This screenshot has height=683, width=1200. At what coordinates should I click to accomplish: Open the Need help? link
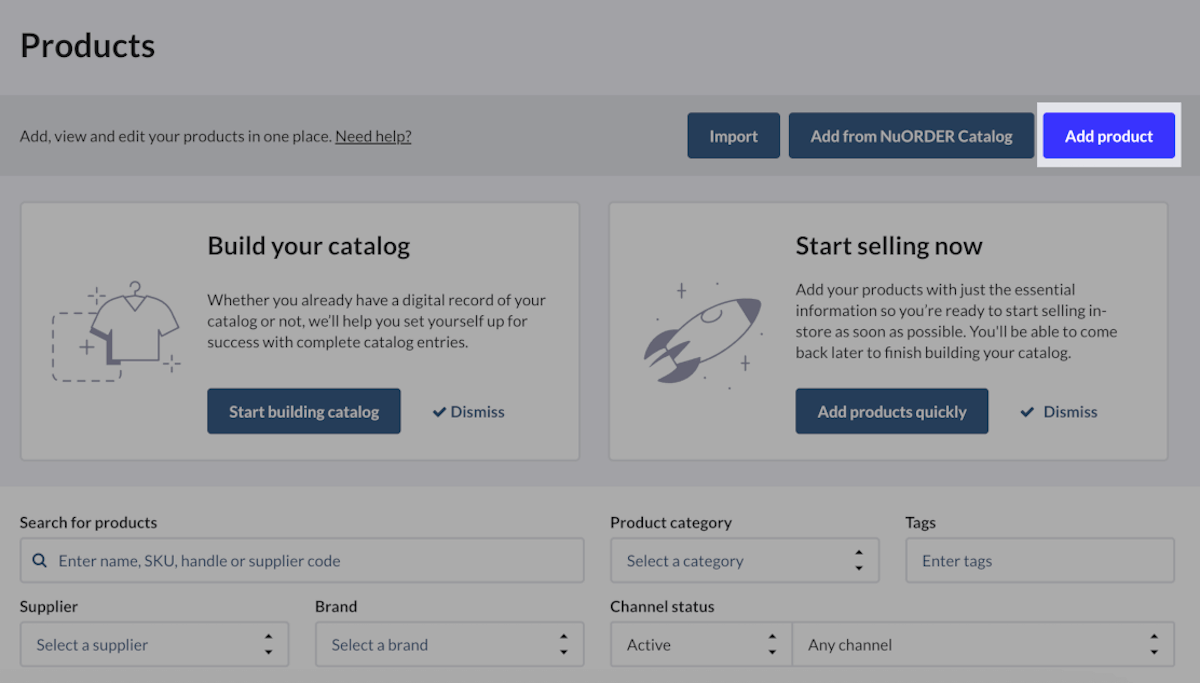tap(373, 136)
